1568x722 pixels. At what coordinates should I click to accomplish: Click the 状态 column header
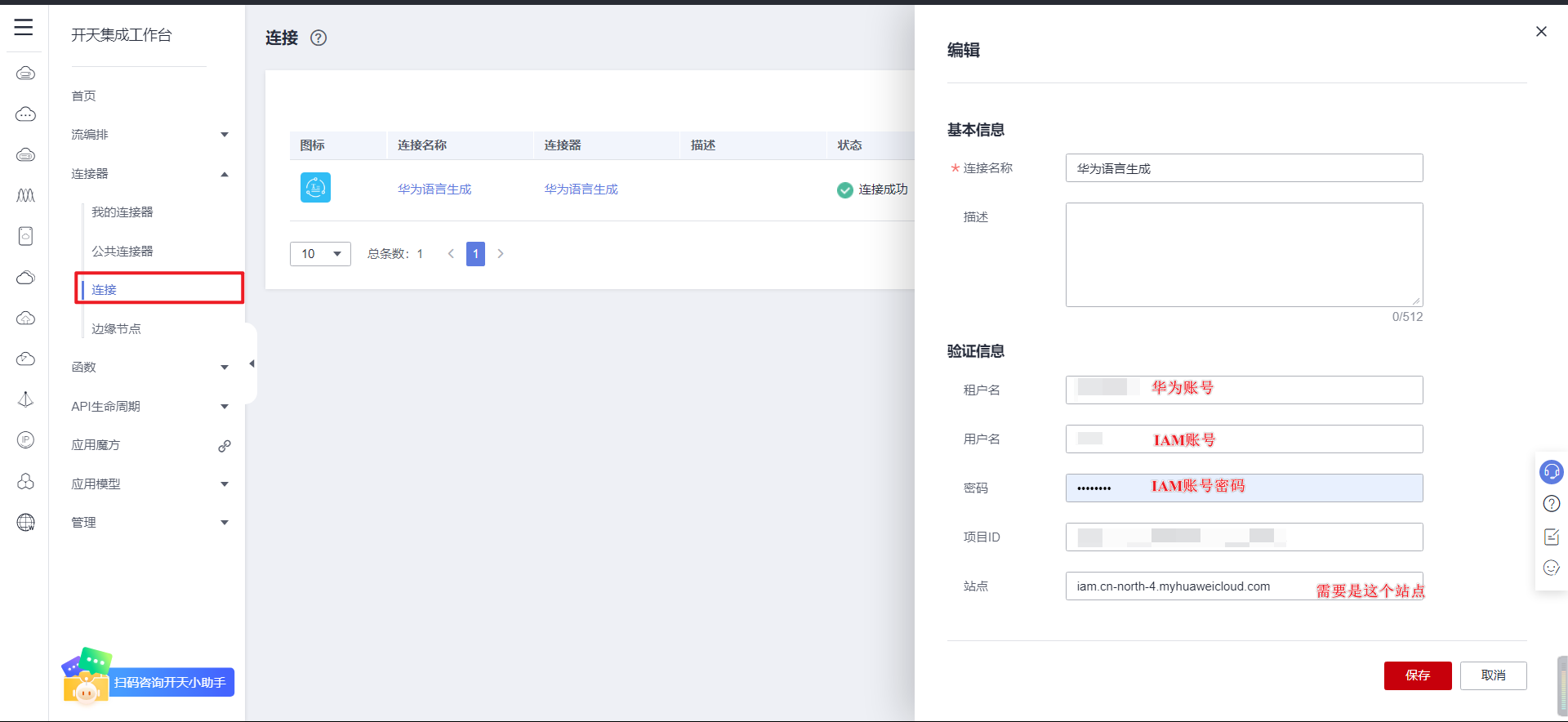click(849, 145)
